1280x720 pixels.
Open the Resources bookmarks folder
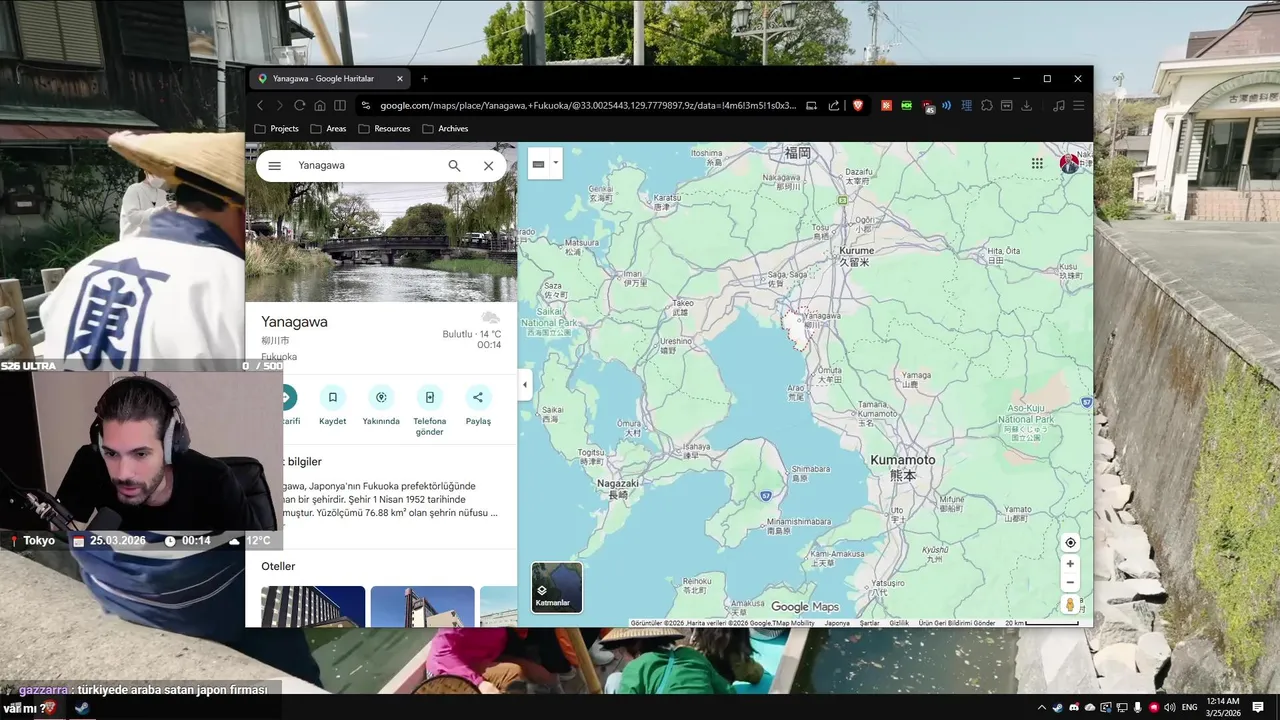click(384, 129)
